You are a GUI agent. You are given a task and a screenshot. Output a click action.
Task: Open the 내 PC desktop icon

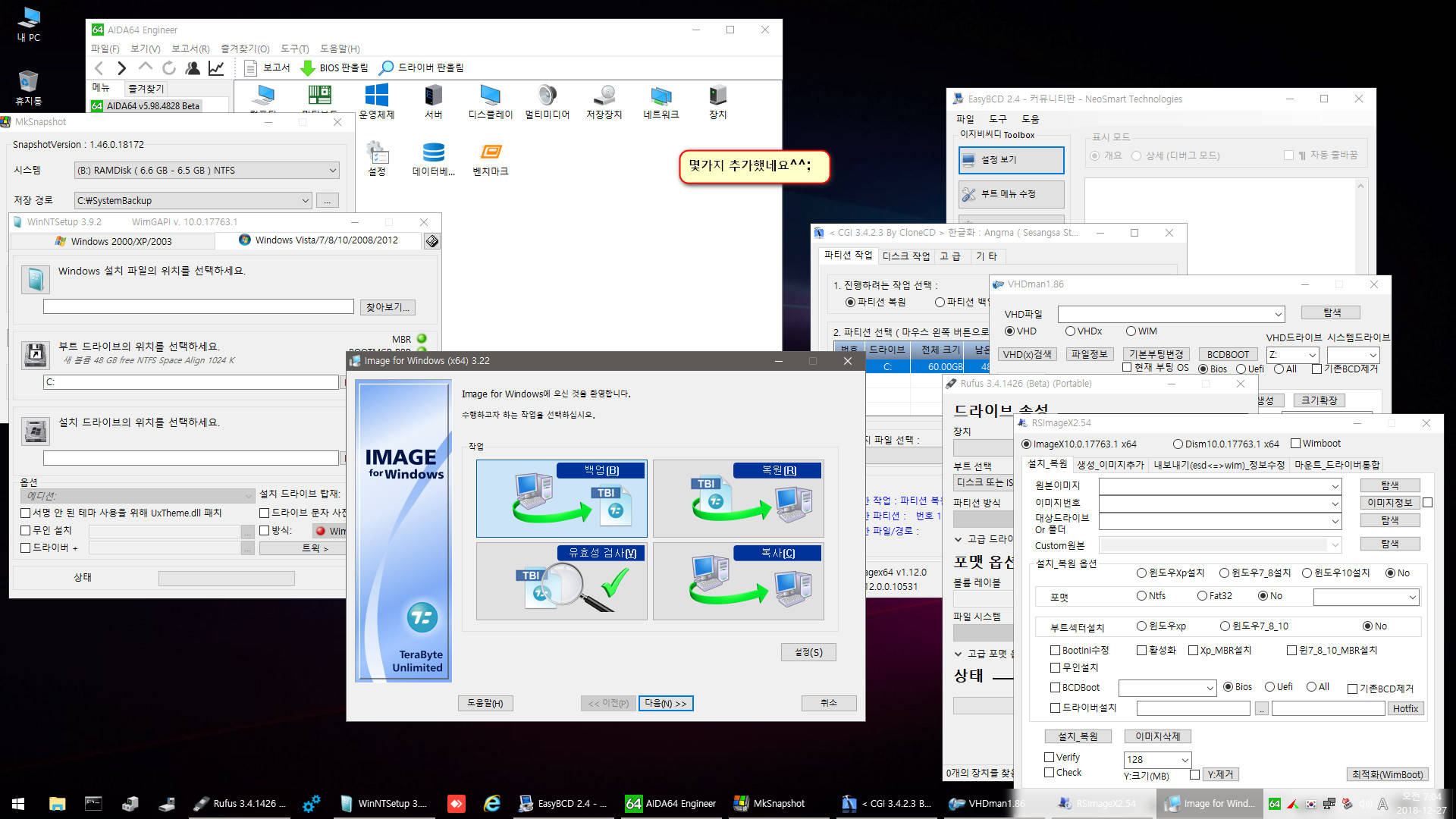[29, 24]
